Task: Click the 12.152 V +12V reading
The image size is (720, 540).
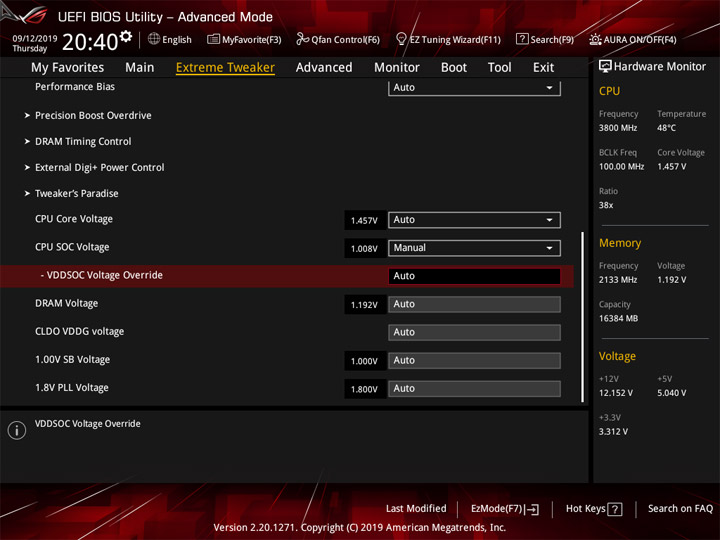Action: (615, 393)
